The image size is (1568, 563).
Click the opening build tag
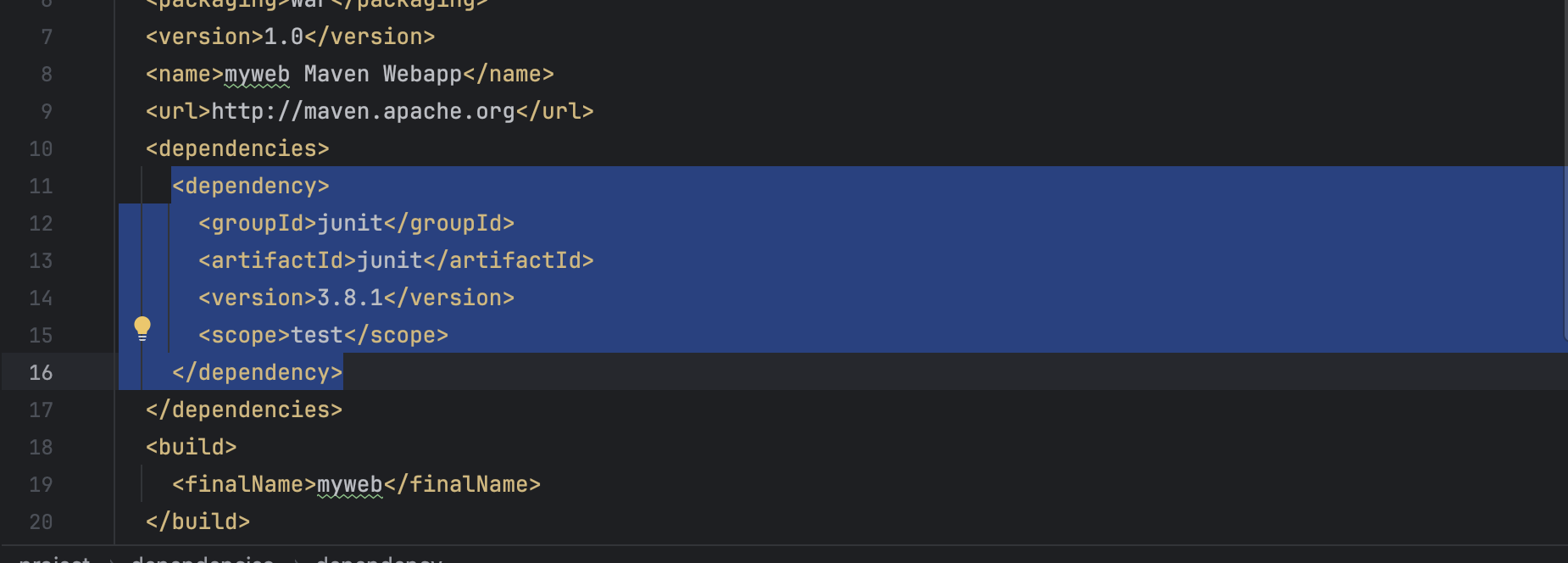(x=191, y=448)
